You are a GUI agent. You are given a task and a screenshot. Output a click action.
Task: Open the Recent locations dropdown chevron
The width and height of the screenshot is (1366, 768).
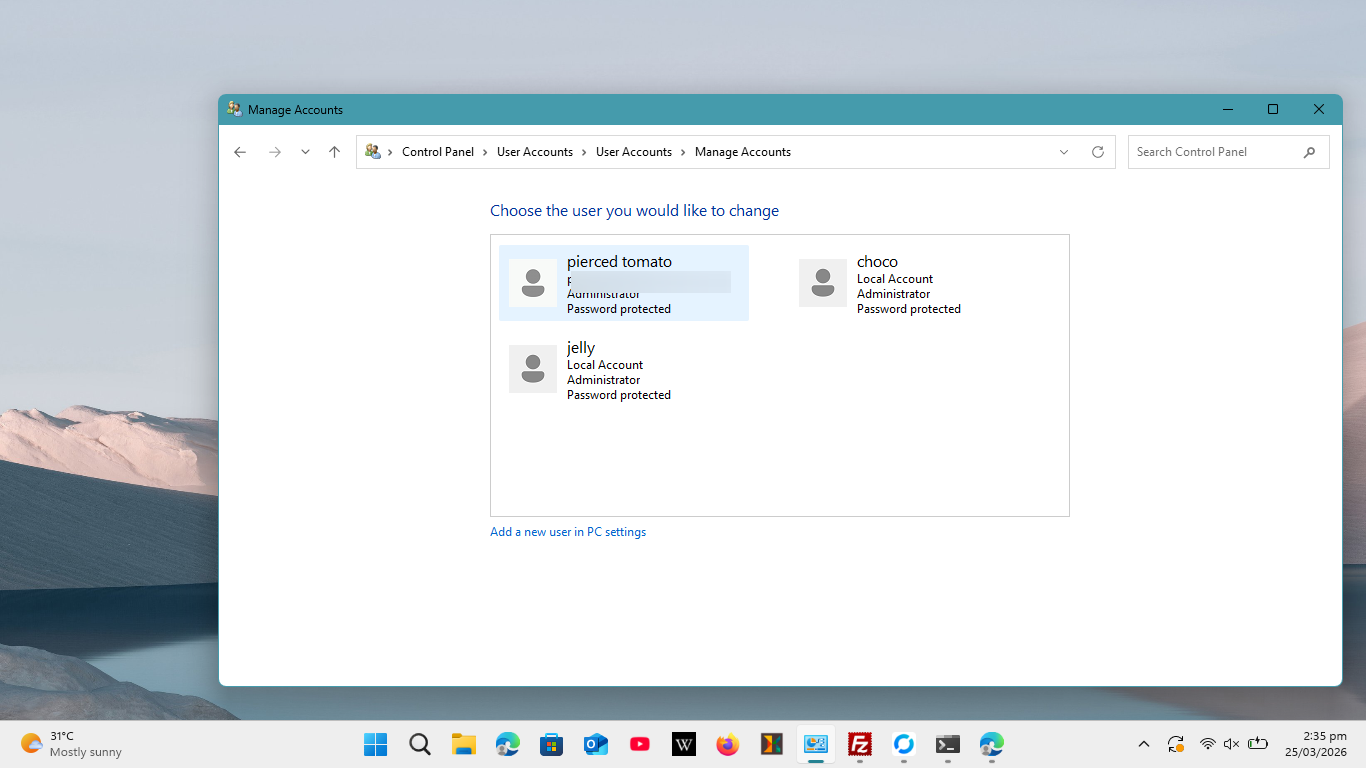point(305,152)
